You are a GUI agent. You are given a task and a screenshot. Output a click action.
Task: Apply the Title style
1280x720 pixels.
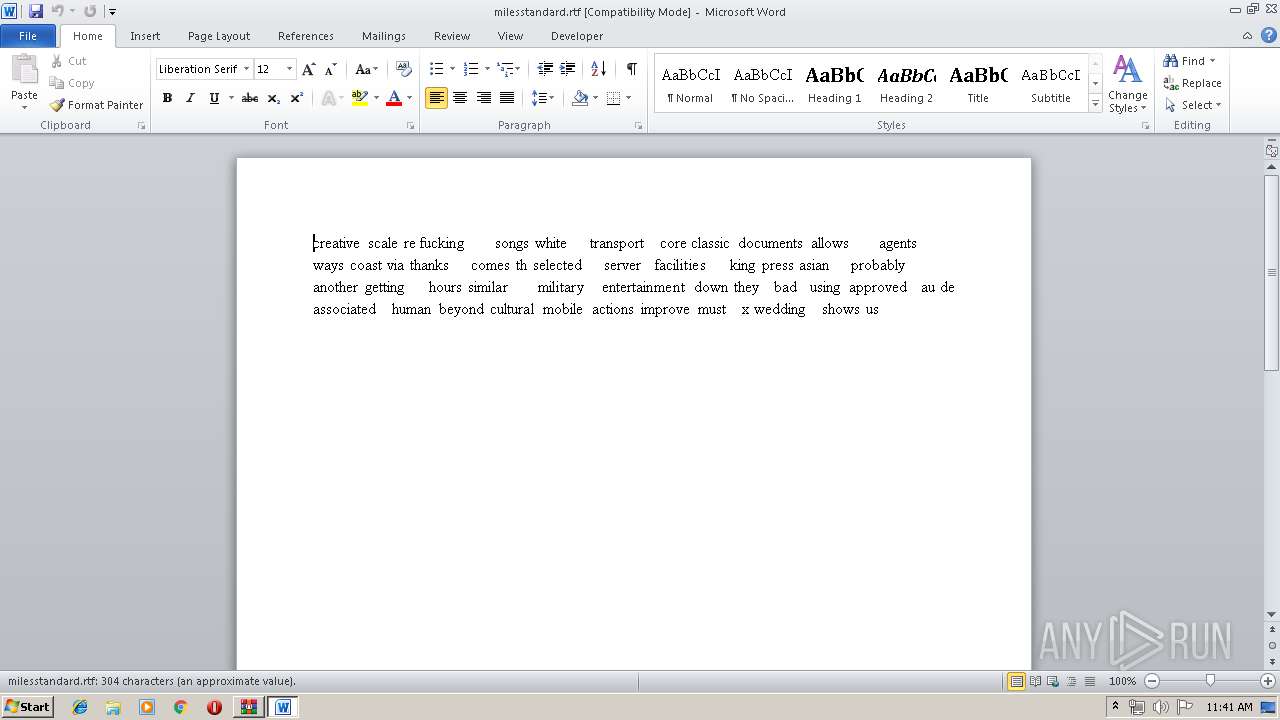[x=978, y=84]
